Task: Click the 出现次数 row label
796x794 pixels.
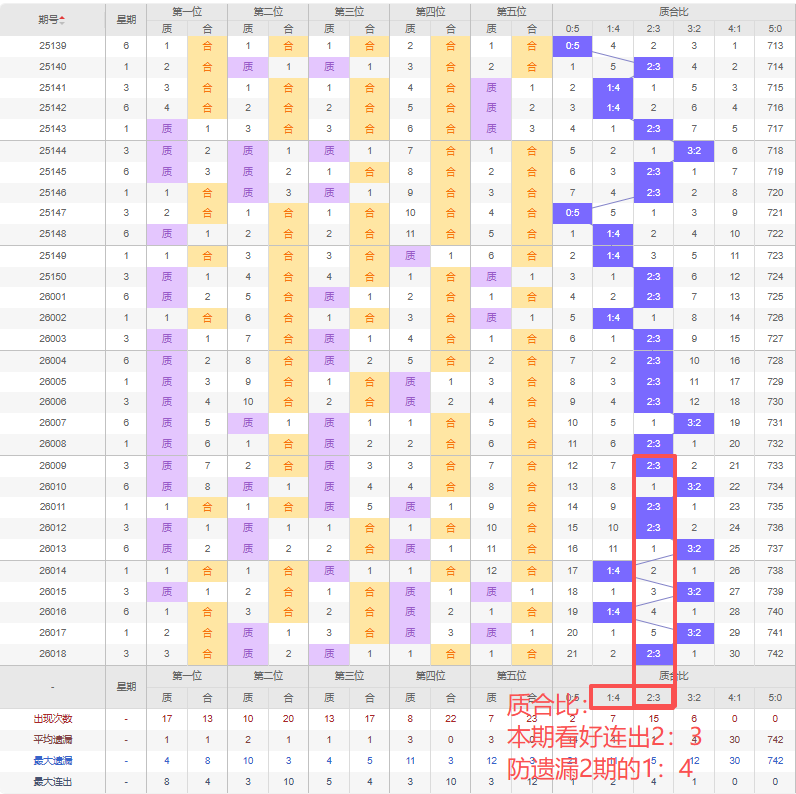Action: pyautogui.click(x=52, y=719)
